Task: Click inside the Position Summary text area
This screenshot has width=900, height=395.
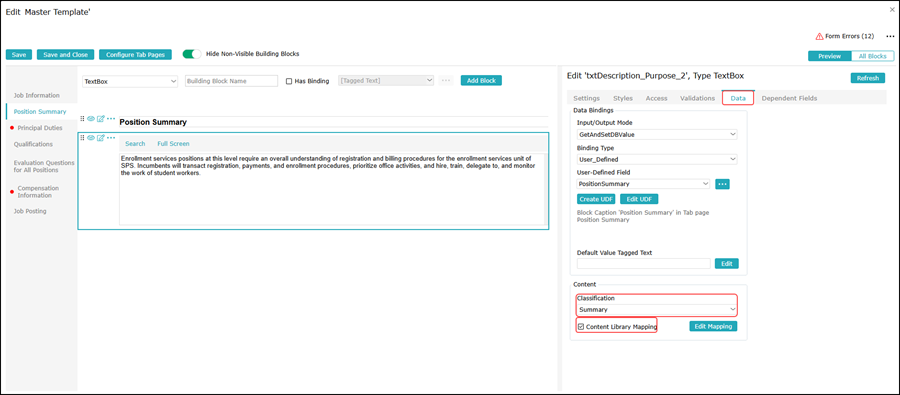Action: (x=332, y=189)
